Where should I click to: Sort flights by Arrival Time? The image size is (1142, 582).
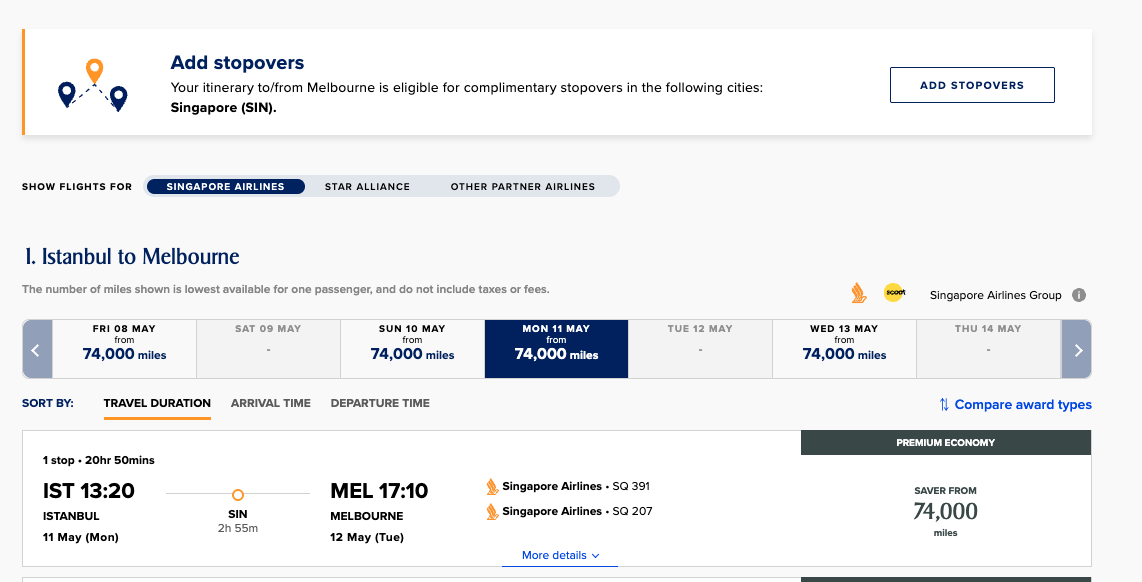(271, 403)
